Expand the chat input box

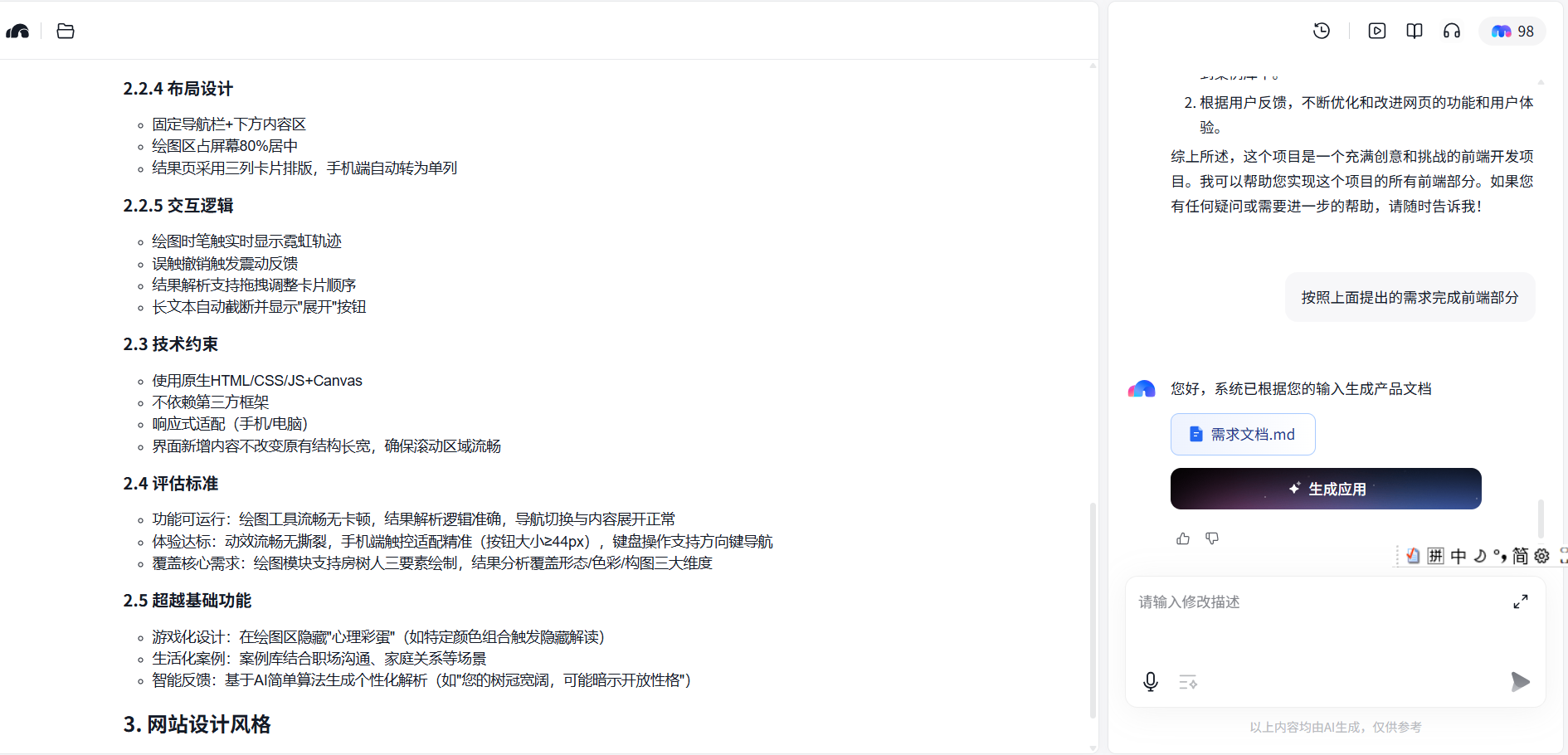click(1521, 602)
